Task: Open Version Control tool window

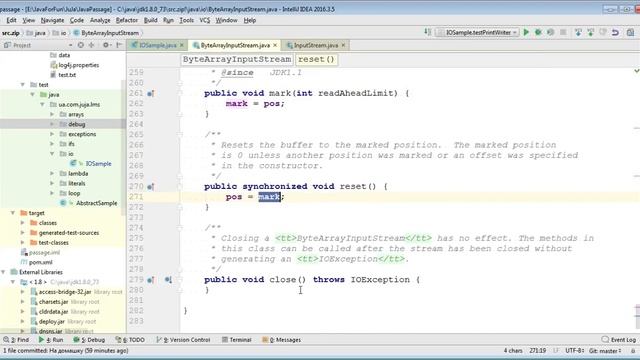Action: (x=183, y=340)
